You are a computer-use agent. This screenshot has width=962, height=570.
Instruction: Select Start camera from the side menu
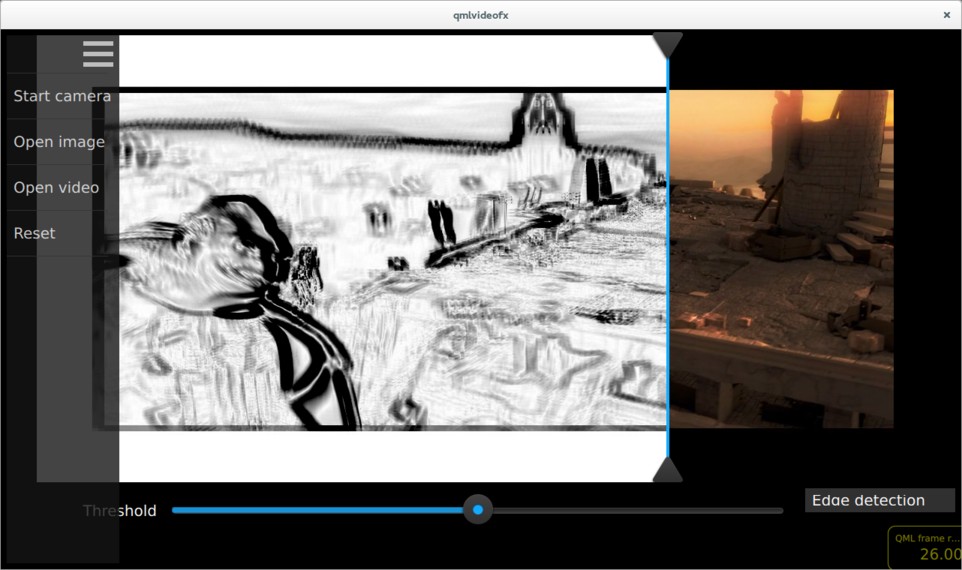coord(62,96)
